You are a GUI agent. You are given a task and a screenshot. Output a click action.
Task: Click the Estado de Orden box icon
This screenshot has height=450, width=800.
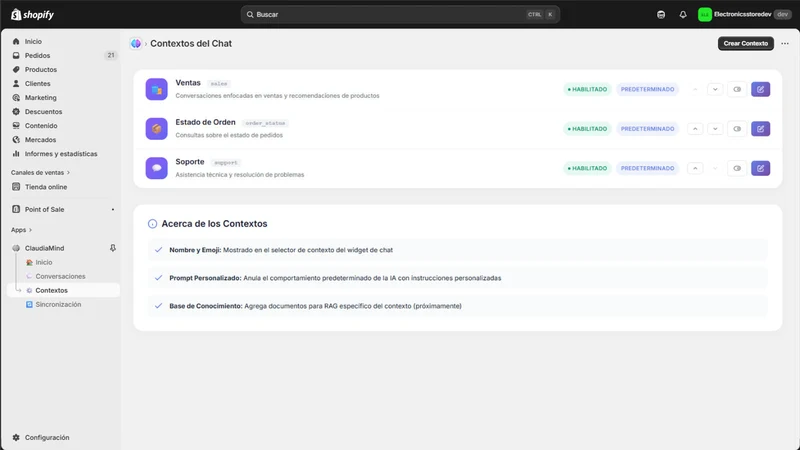tap(157, 129)
